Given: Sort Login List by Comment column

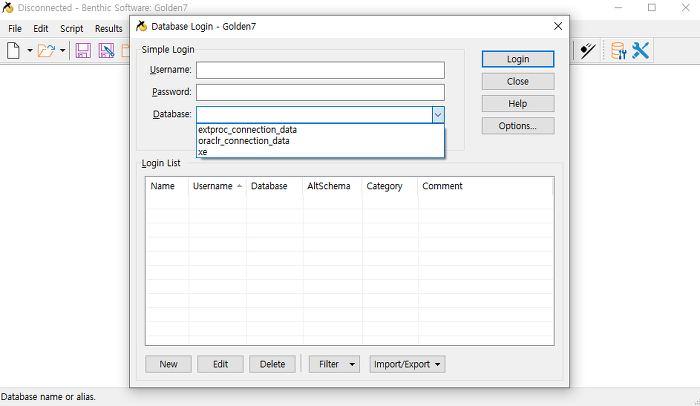Looking at the screenshot, I should pos(485,186).
